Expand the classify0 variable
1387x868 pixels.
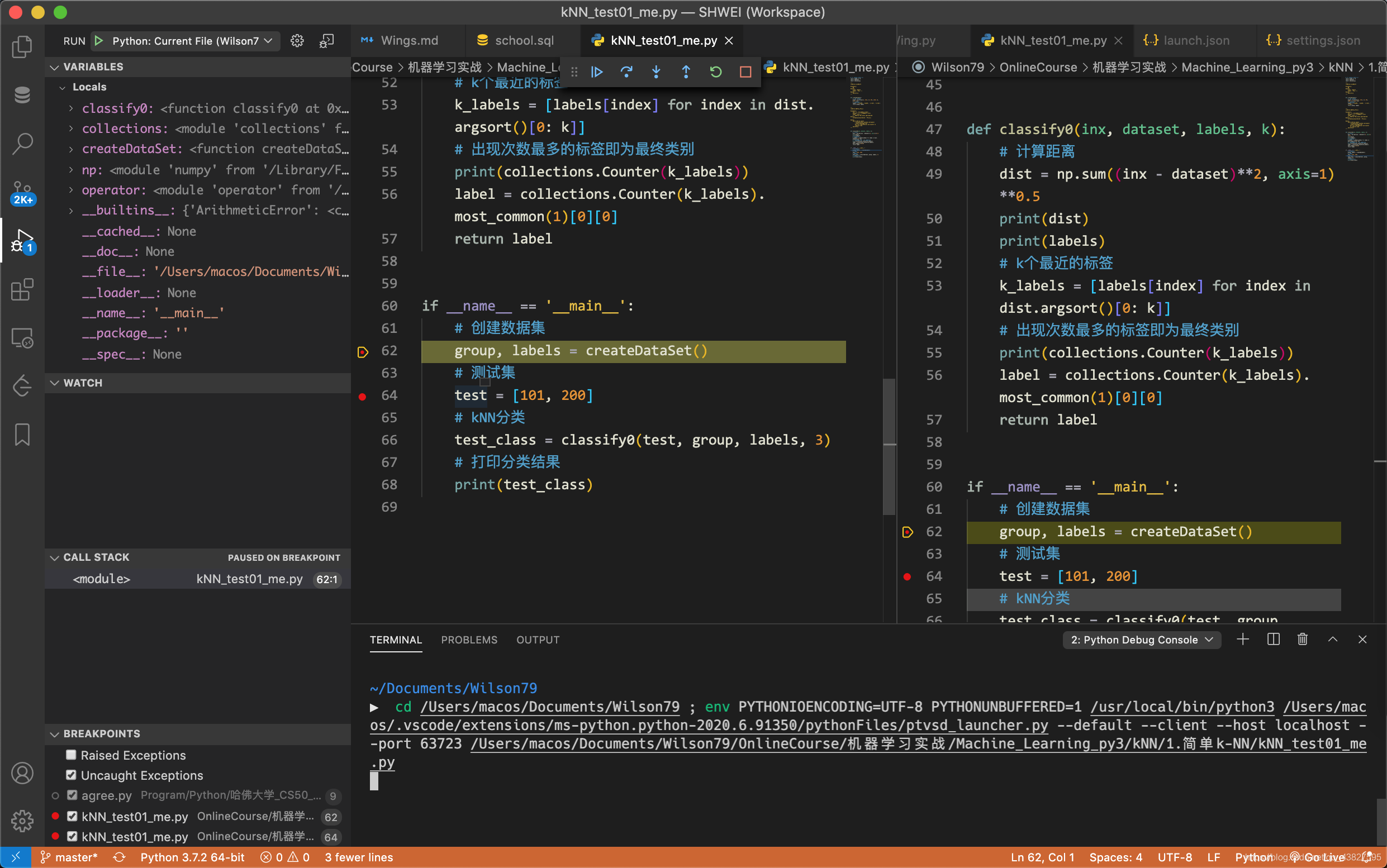click(70, 108)
